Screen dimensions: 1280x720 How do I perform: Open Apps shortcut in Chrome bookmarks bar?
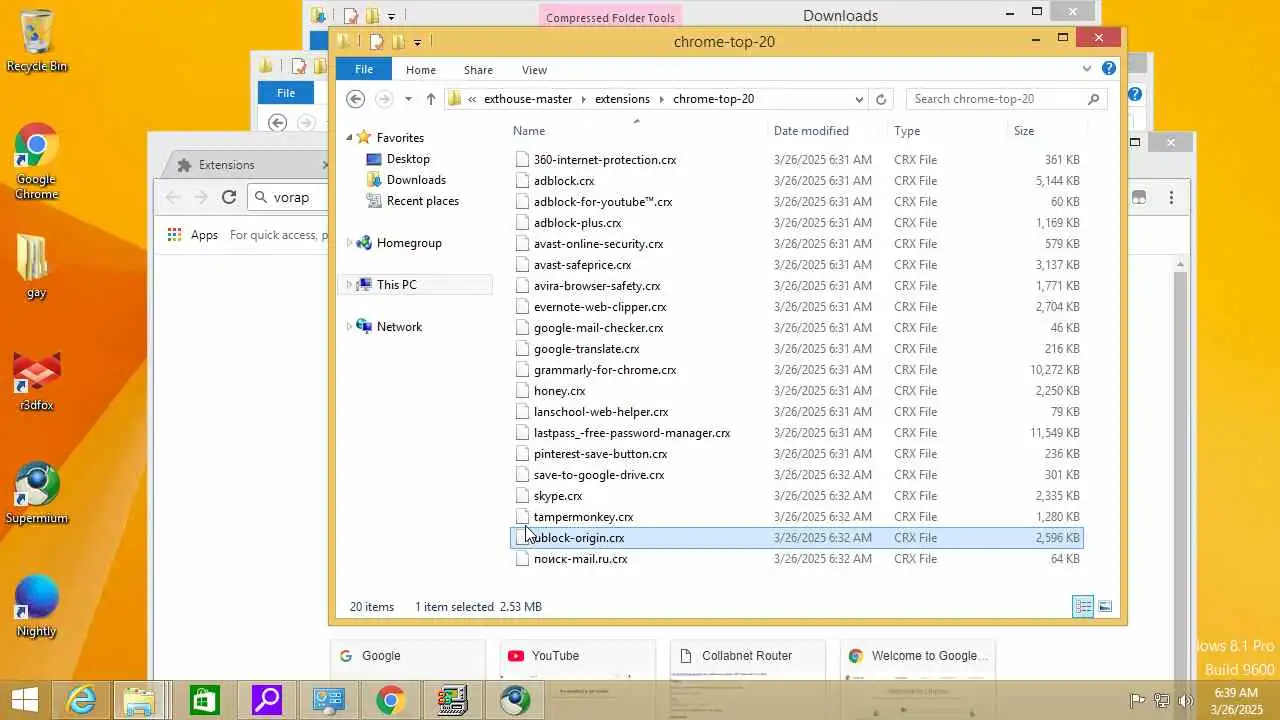tap(193, 235)
